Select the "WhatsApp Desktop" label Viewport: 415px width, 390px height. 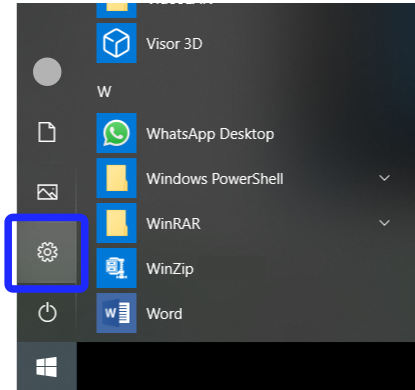tap(210, 134)
